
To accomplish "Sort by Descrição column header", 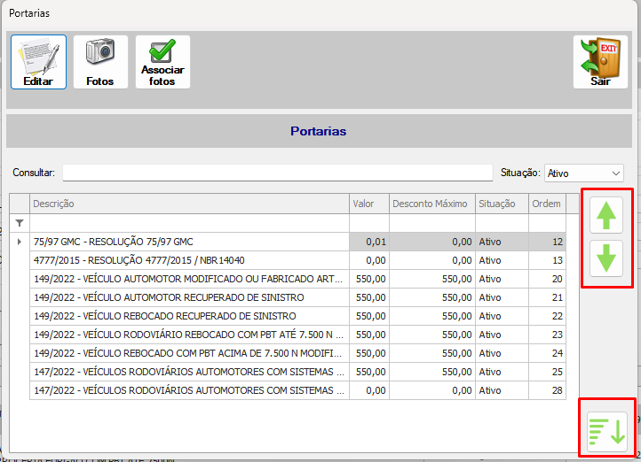I will (x=189, y=204).
